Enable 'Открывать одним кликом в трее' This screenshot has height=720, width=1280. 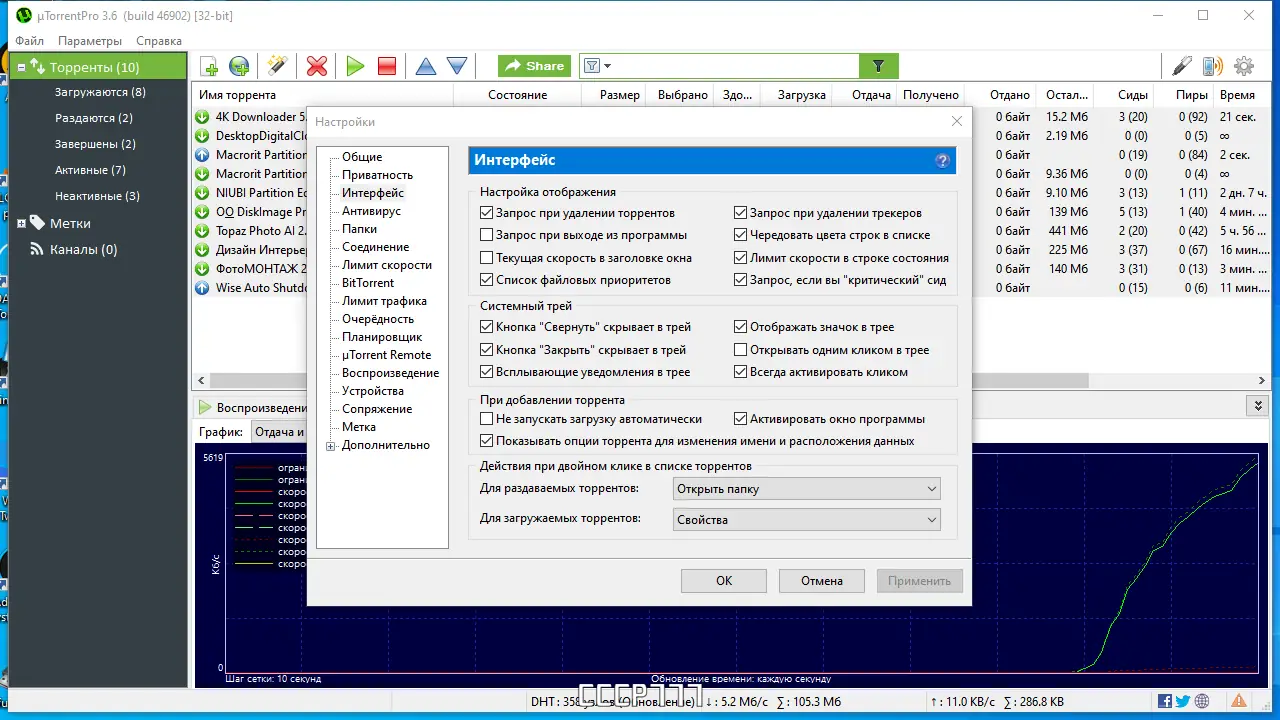(x=740, y=349)
